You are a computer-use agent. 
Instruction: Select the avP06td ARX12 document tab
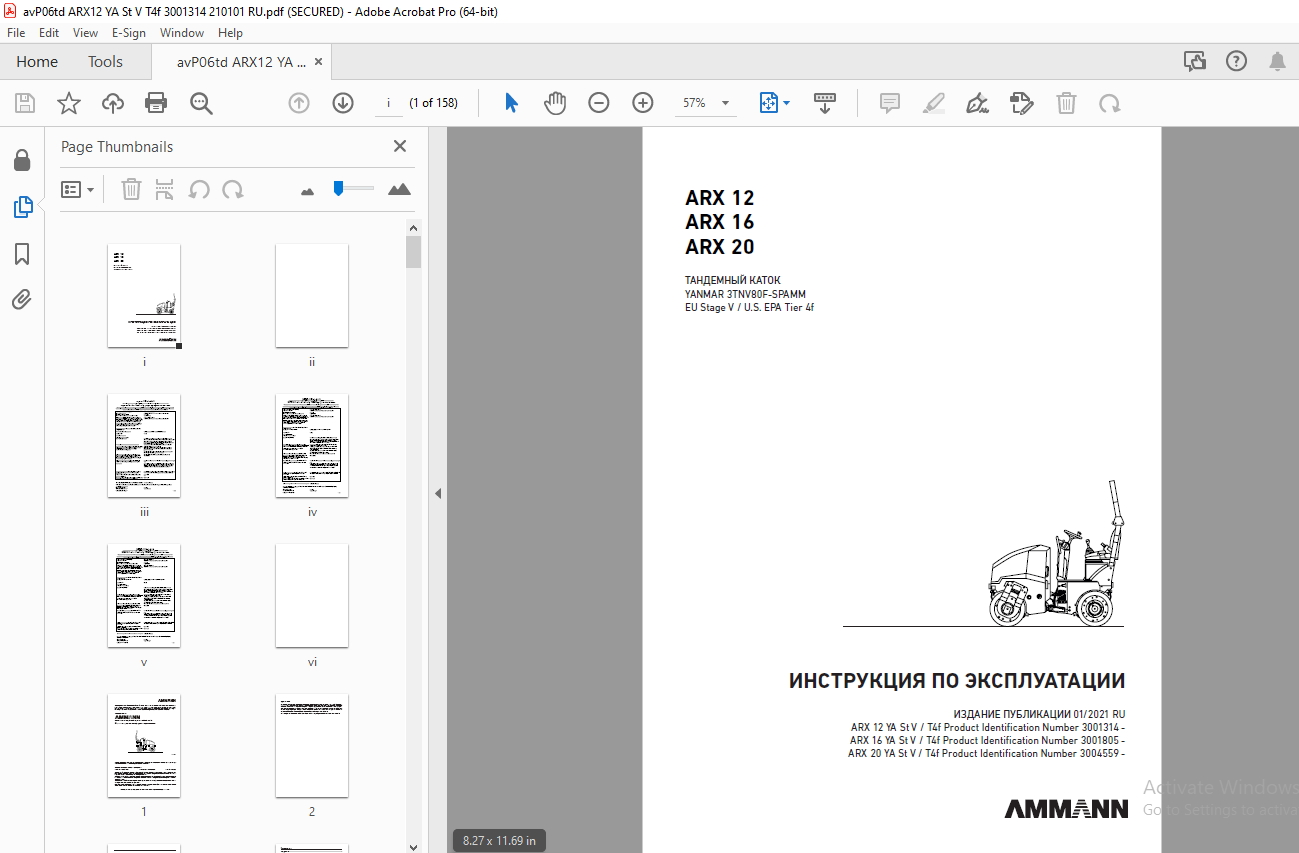click(x=241, y=62)
